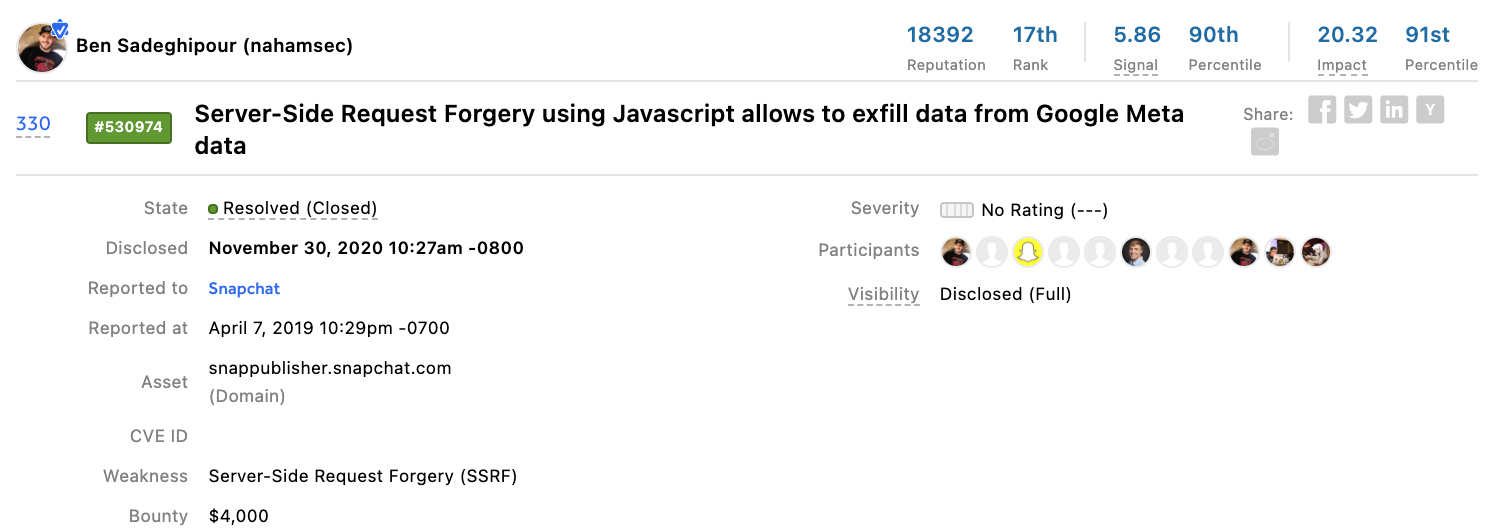Click the Visibility field label

point(883,294)
